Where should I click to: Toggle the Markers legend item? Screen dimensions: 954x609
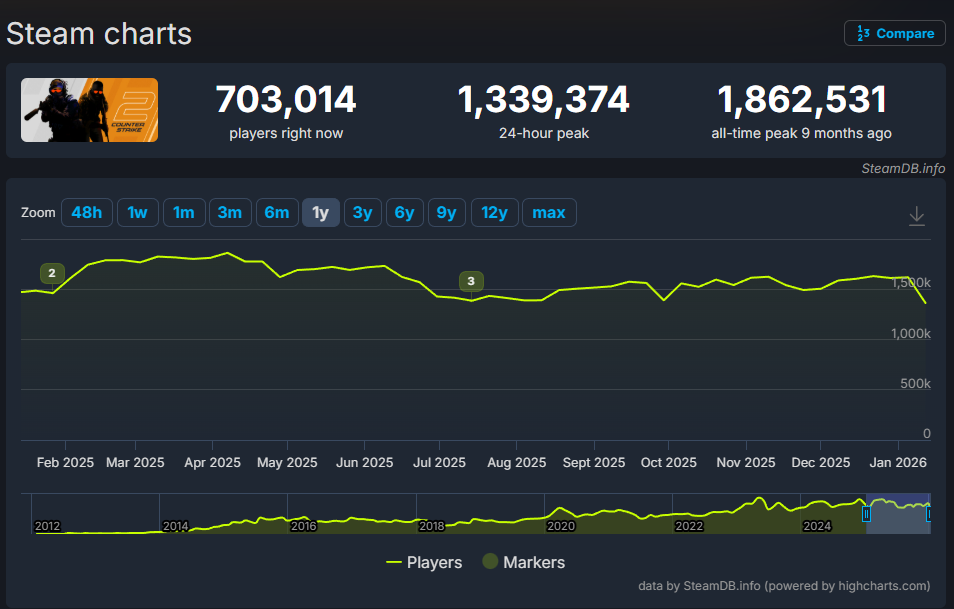tap(523, 562)
